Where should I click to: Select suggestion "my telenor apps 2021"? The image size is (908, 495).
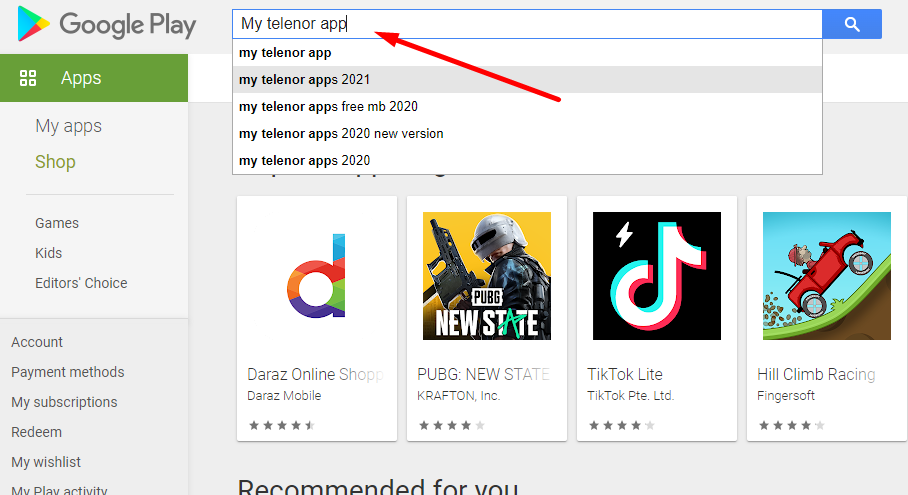[x=527, y=79]
